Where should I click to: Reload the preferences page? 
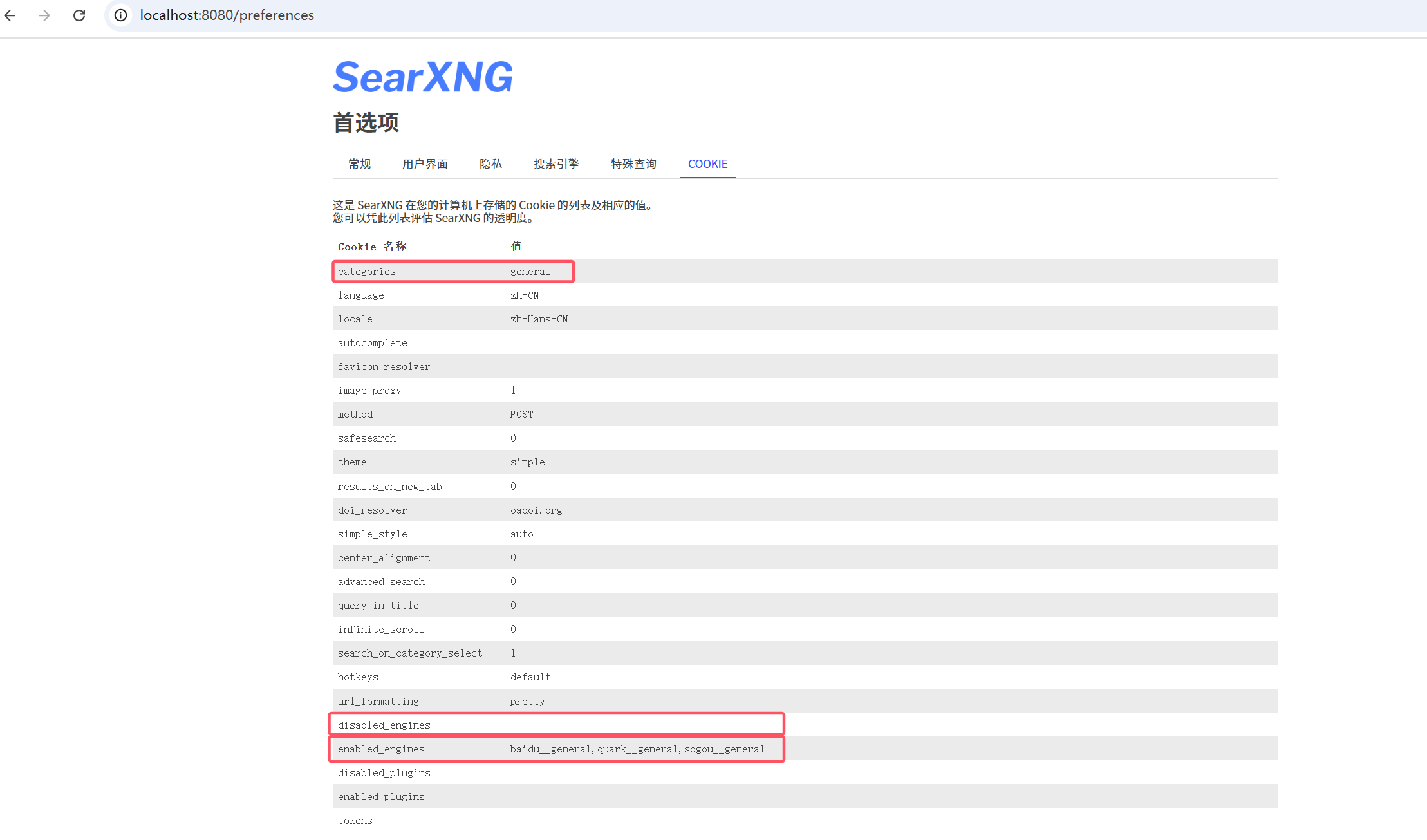[x=79, y=15]
